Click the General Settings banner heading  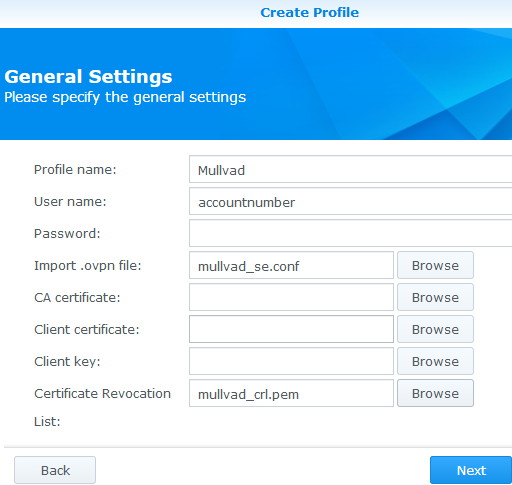click(x=88, y=76)
